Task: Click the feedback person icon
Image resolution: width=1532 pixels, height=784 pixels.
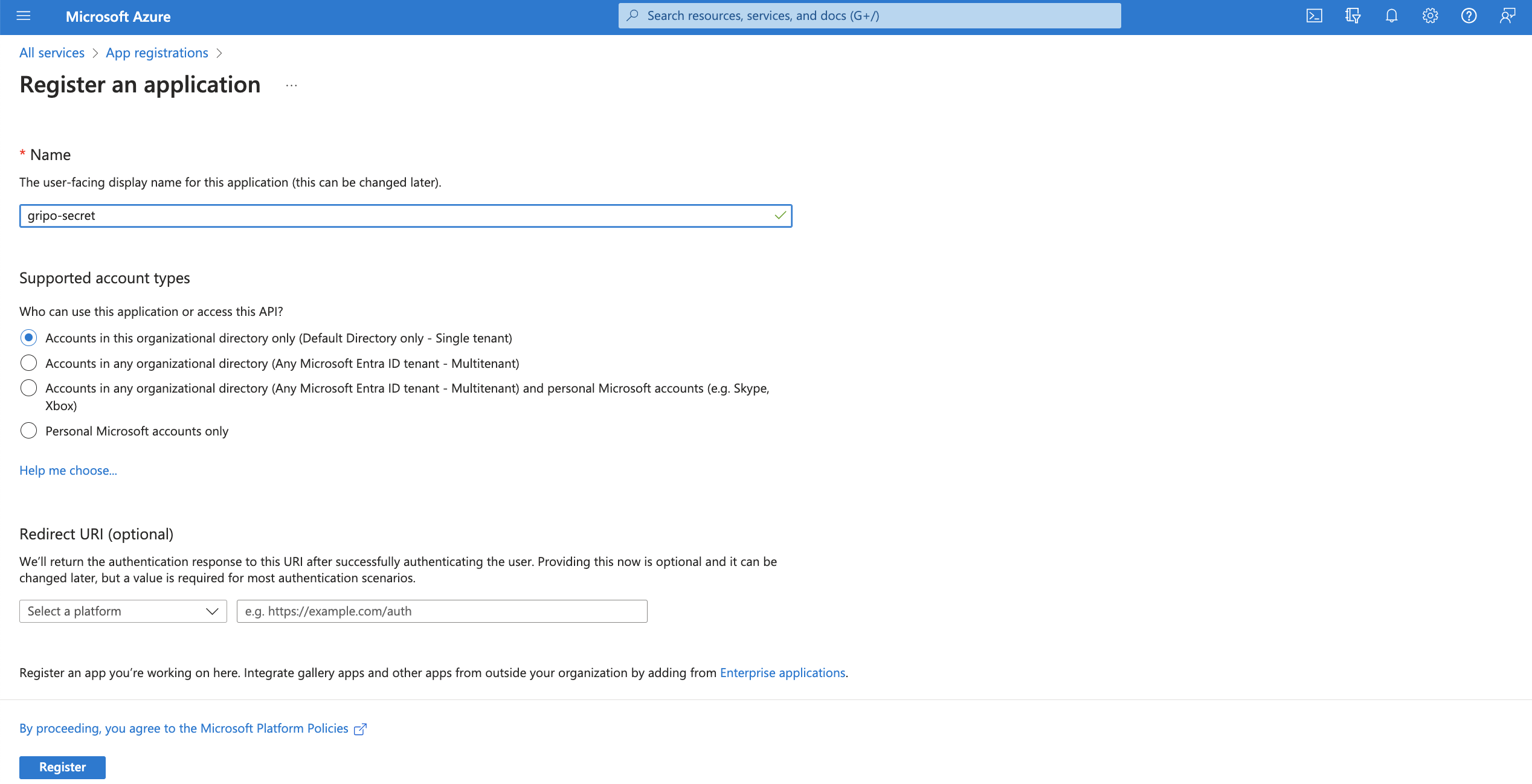Action: click(1507, 16)
